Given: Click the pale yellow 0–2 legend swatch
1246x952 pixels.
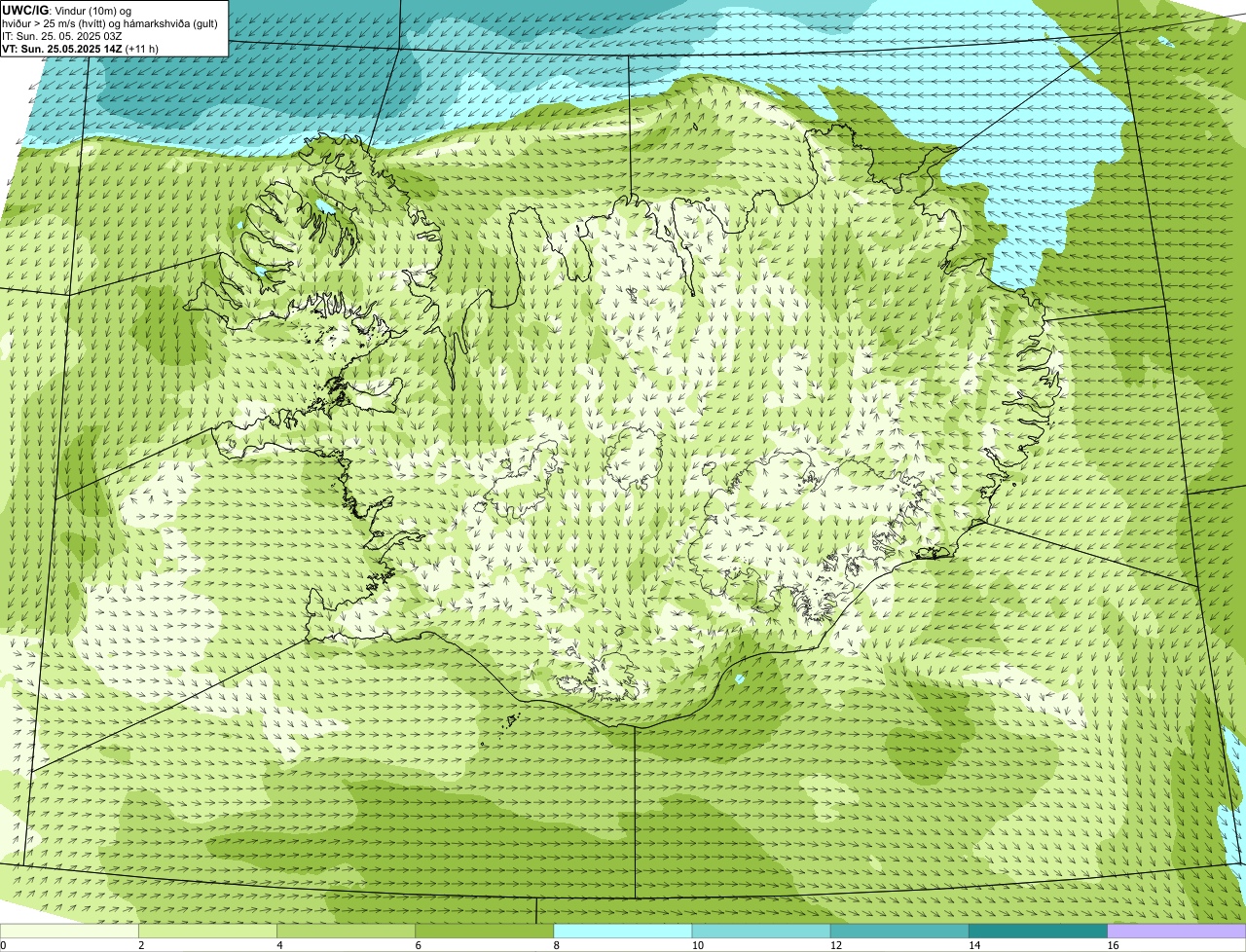Looking at the screenshot, I should [x=69, y=932].
